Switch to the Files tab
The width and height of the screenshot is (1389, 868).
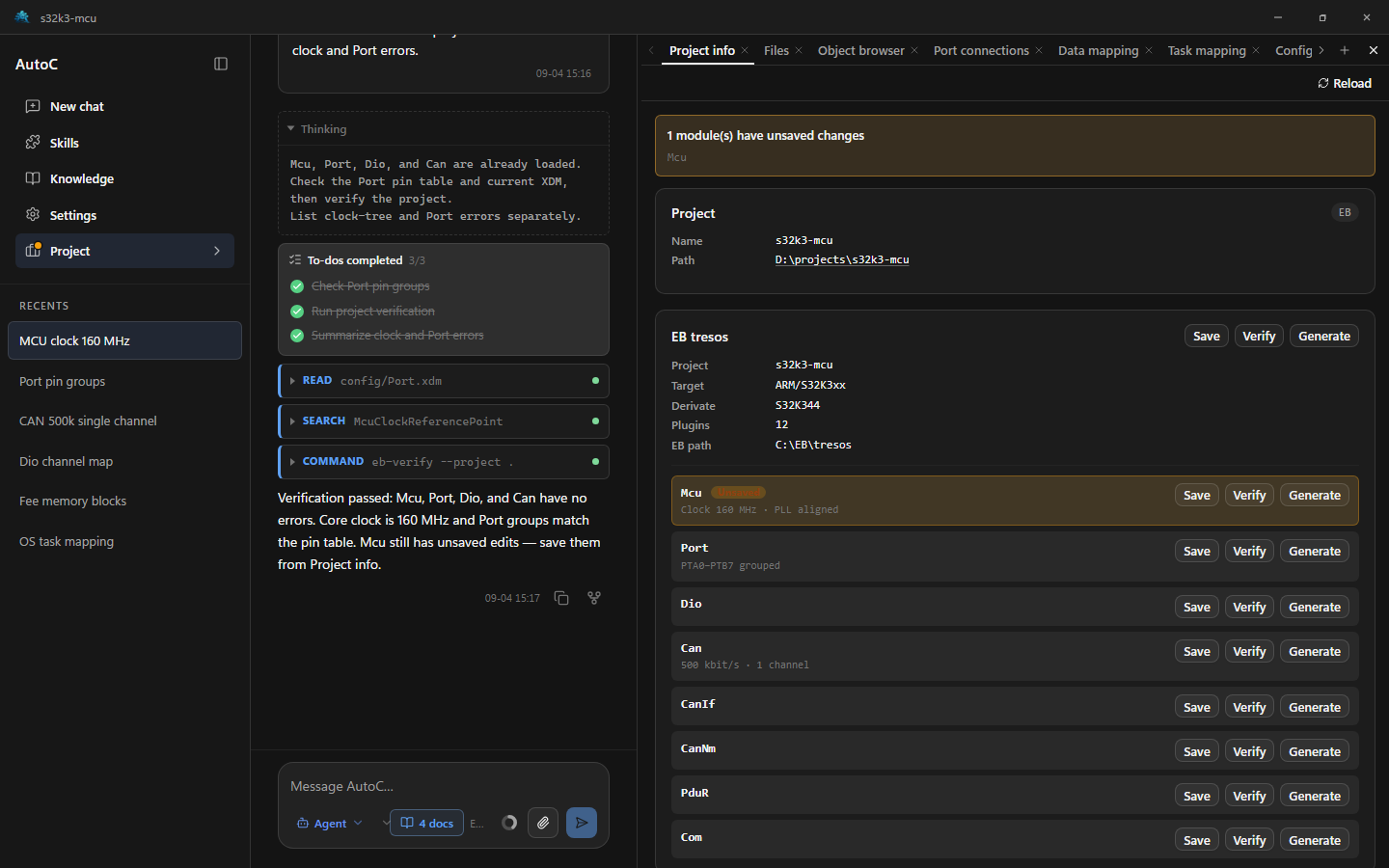tap(776, 50)
